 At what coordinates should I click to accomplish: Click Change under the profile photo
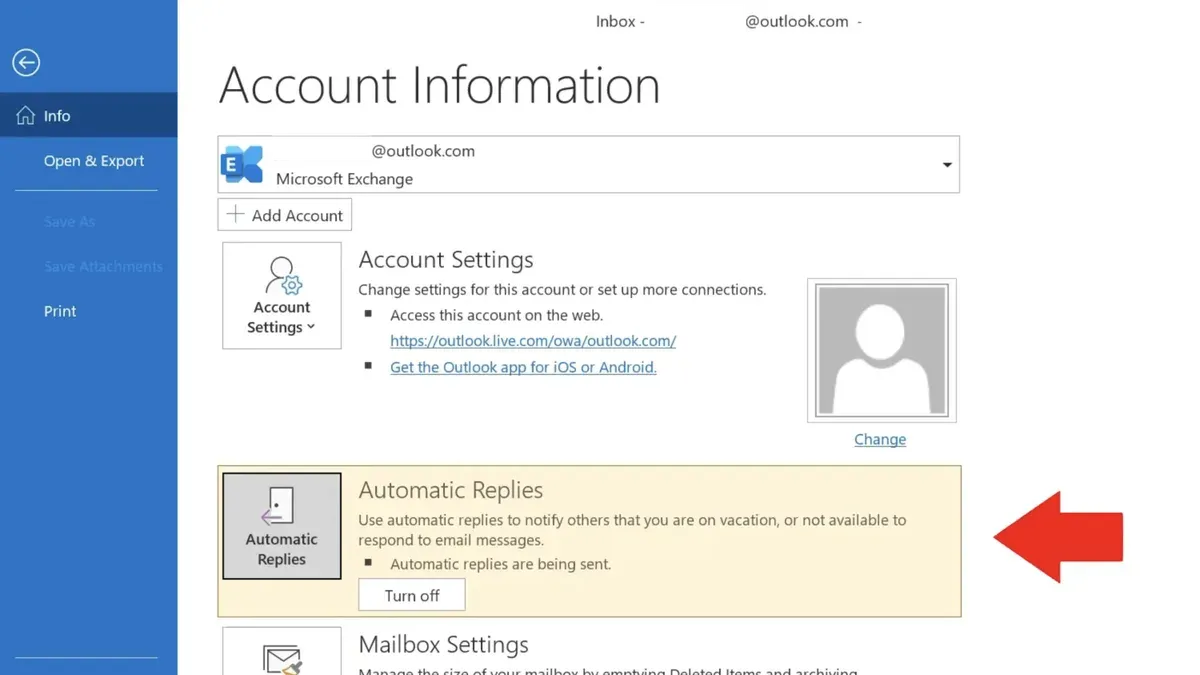[x=880, y=439]
